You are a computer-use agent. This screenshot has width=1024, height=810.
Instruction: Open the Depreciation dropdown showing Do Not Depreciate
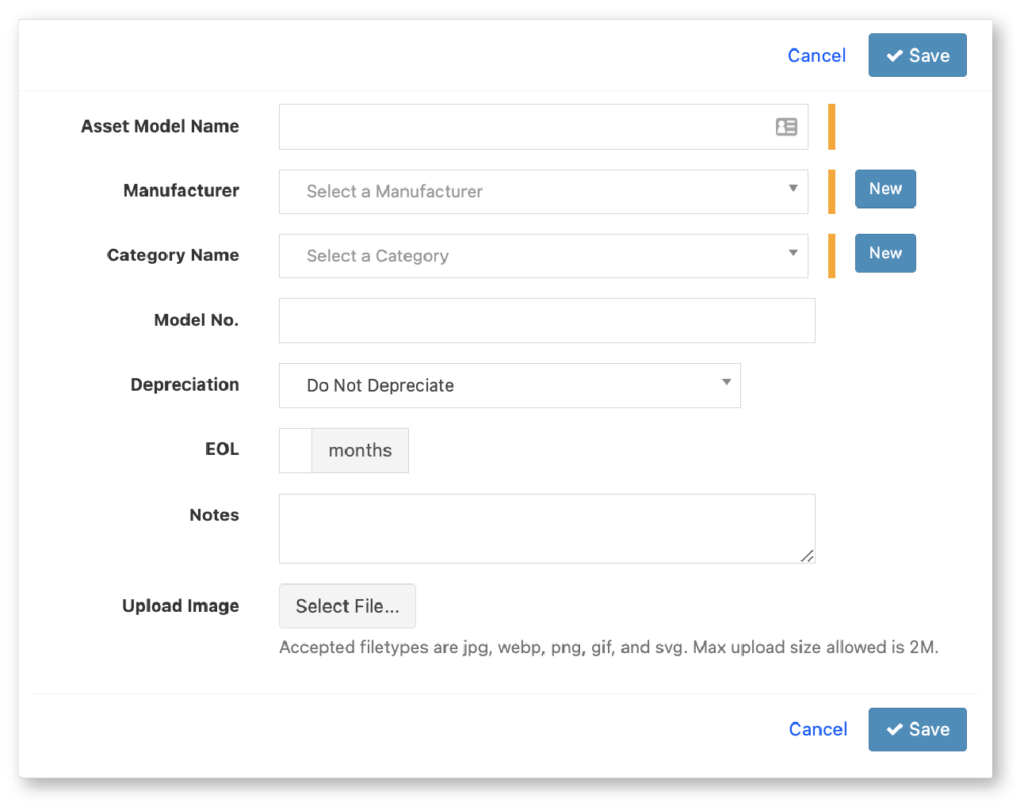509,385
